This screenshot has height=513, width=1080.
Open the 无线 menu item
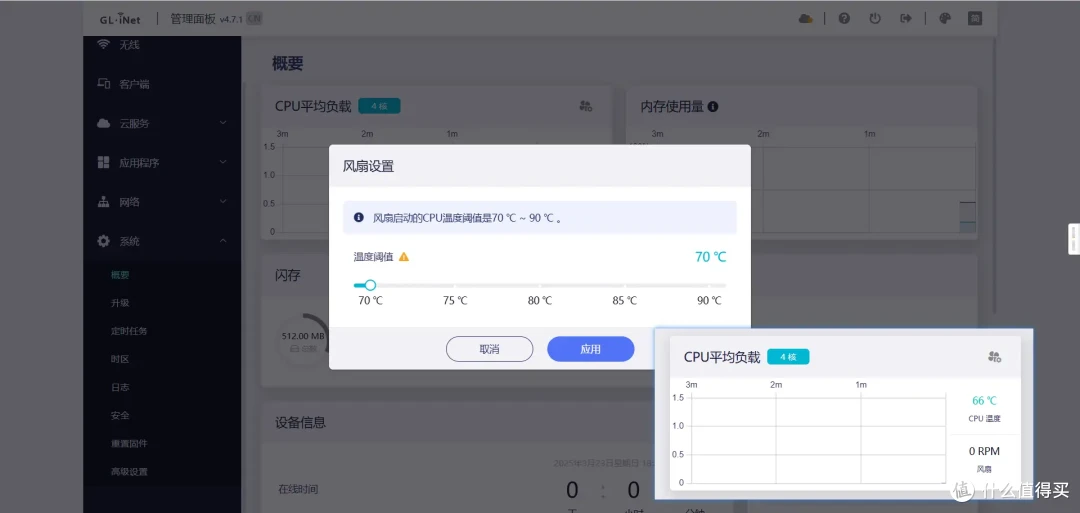[129, 45]
